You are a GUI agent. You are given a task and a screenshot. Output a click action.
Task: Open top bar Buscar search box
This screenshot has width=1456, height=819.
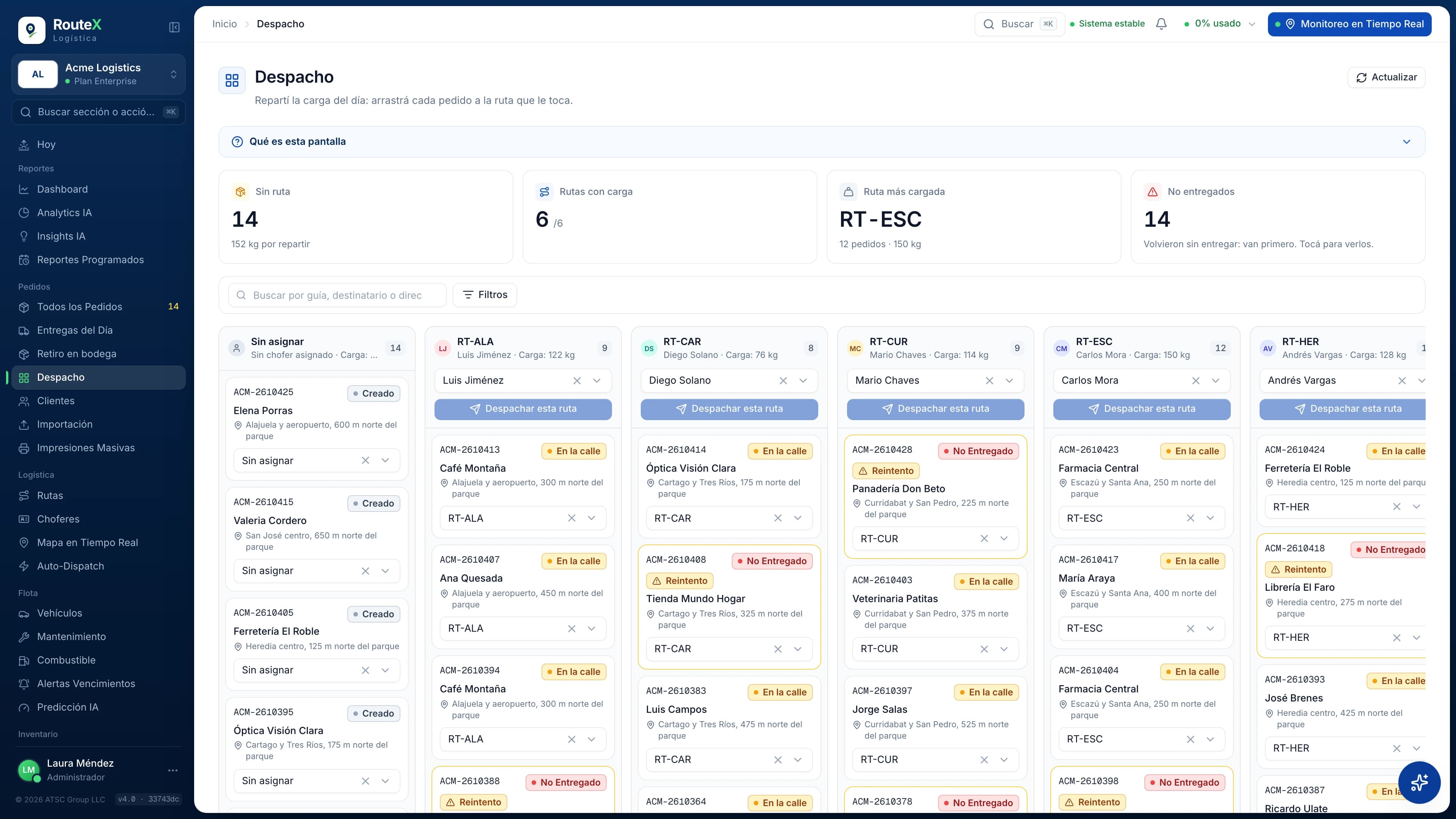[1020, 24]
